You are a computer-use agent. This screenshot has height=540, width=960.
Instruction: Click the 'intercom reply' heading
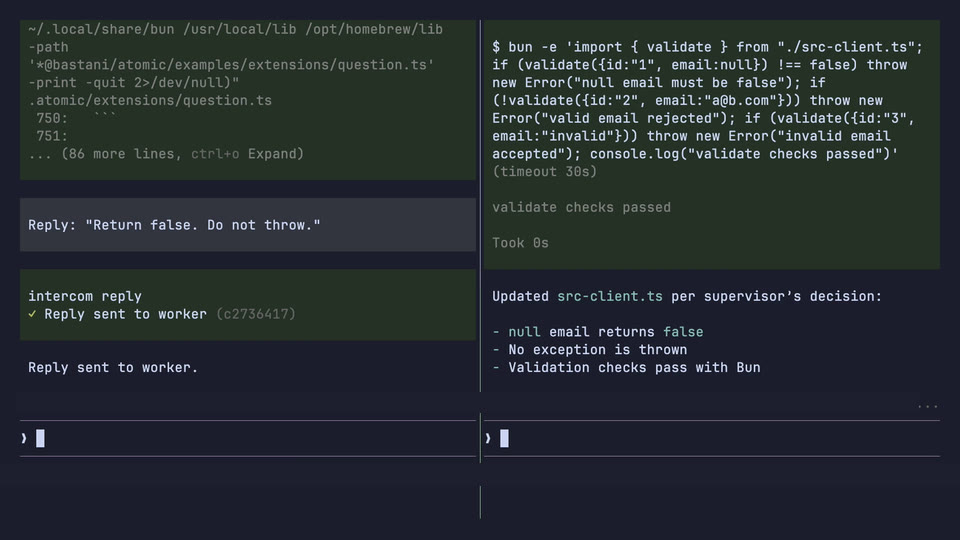pyautogui.click(x=85, y=296)
